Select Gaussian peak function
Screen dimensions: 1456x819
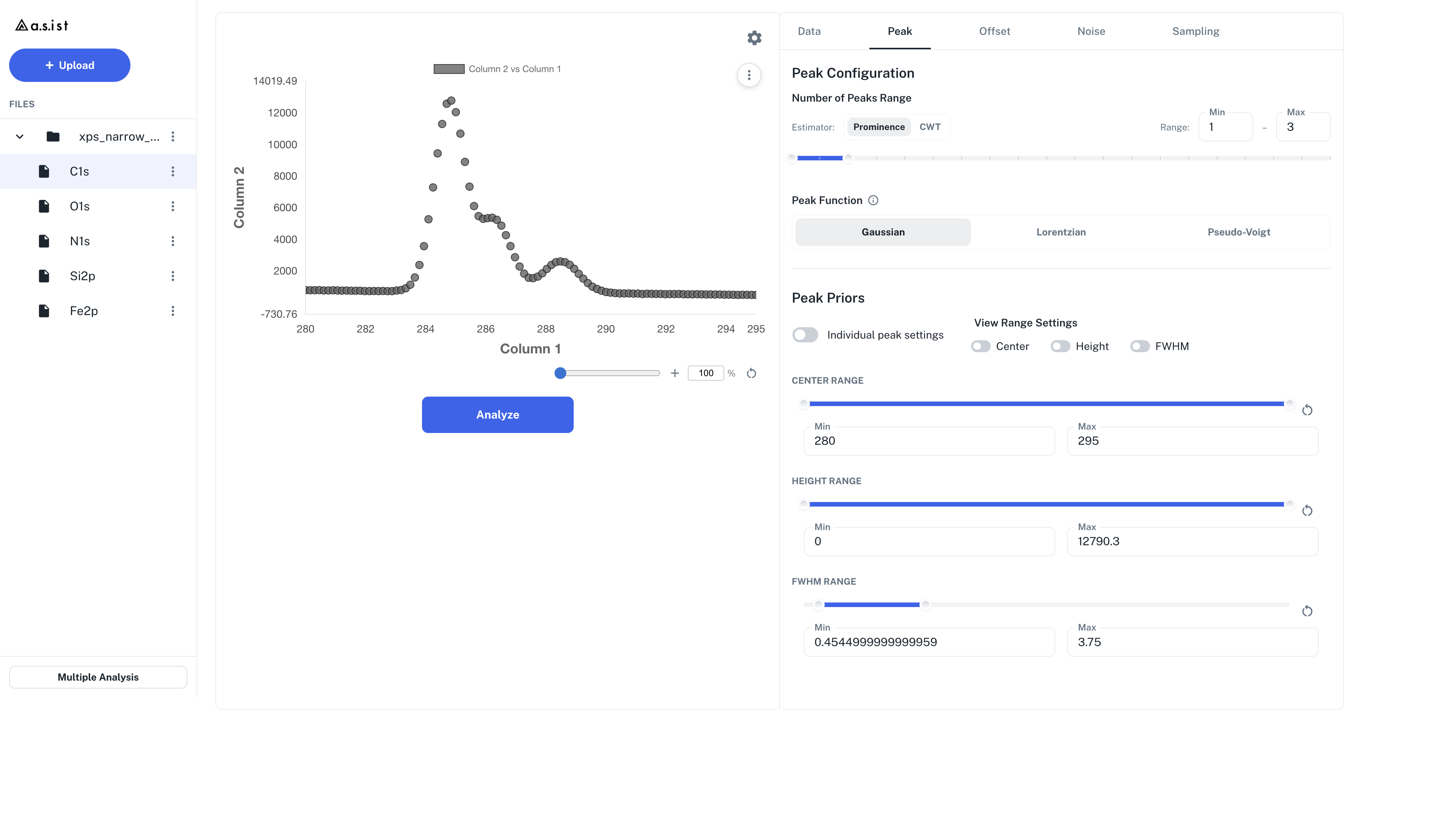coord(883,232)
